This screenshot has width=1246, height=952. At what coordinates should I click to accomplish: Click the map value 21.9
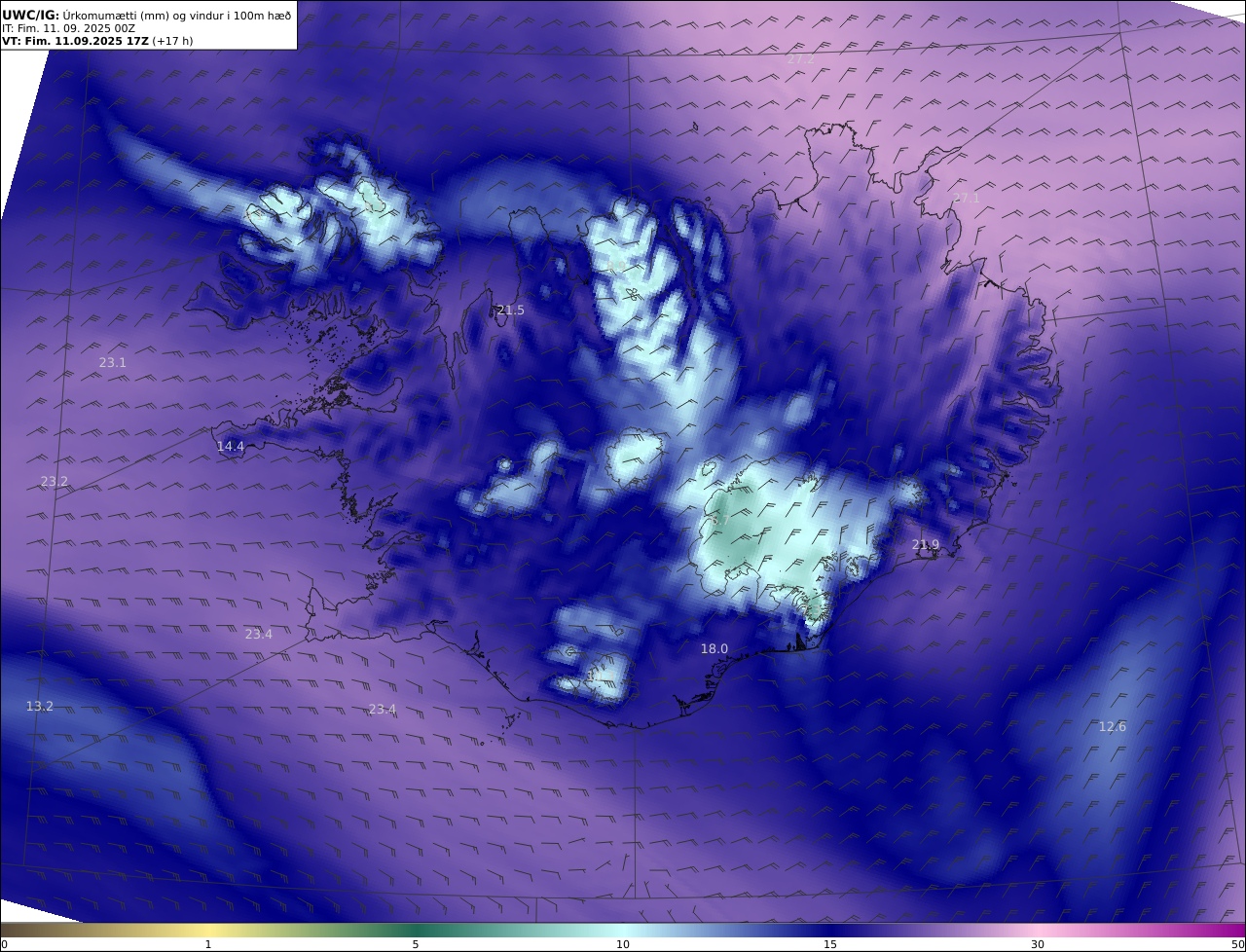coord(926,545)
